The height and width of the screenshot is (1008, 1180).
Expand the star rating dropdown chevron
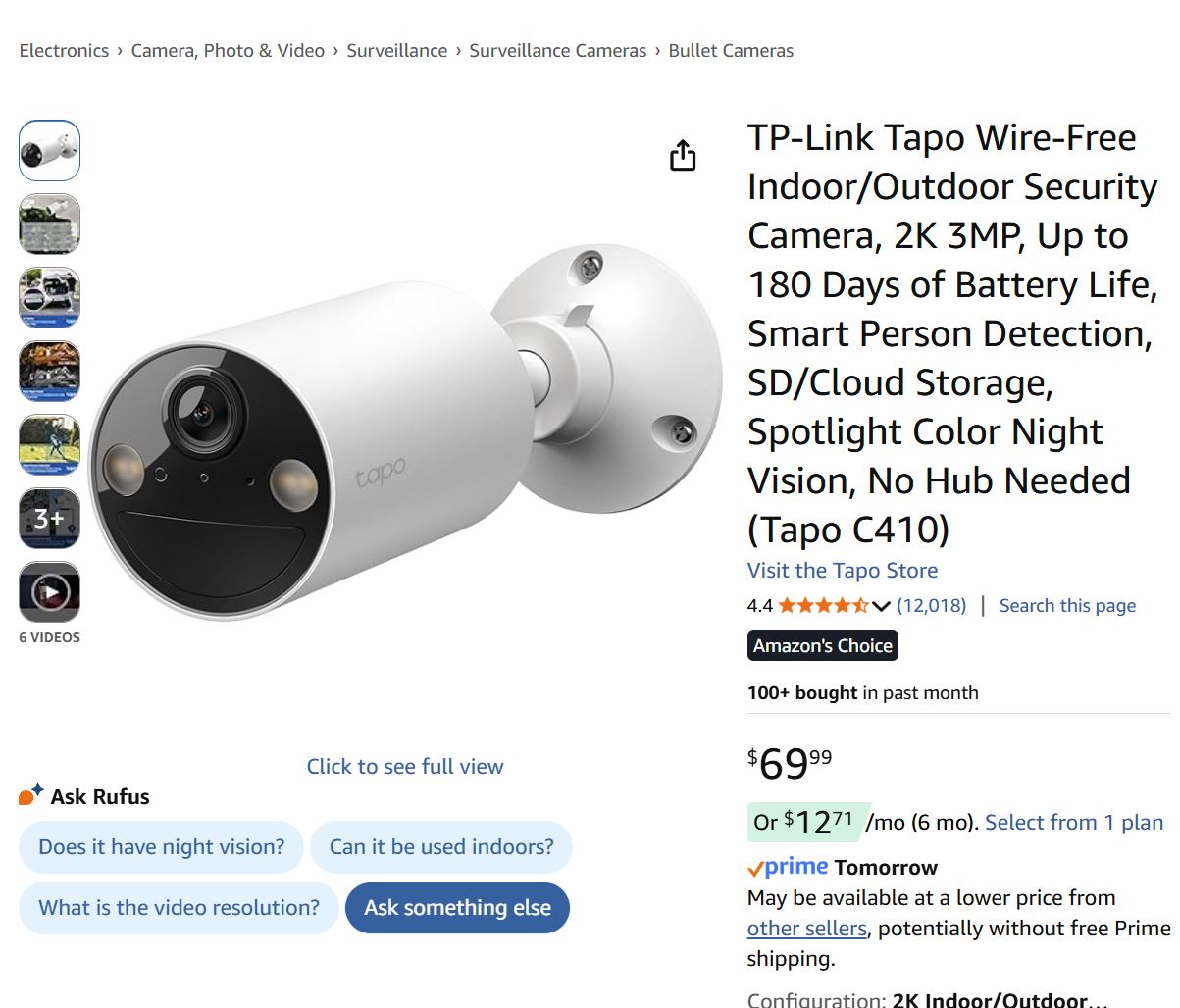coord(881,606)
